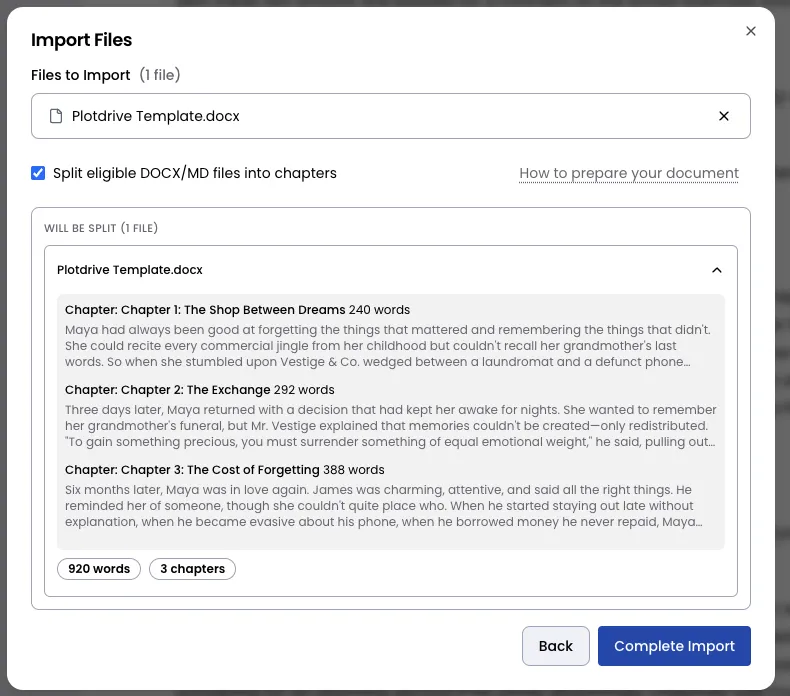Click the Import Files dialog title
The width and height of the screenshot is (790, 696).
82,40
